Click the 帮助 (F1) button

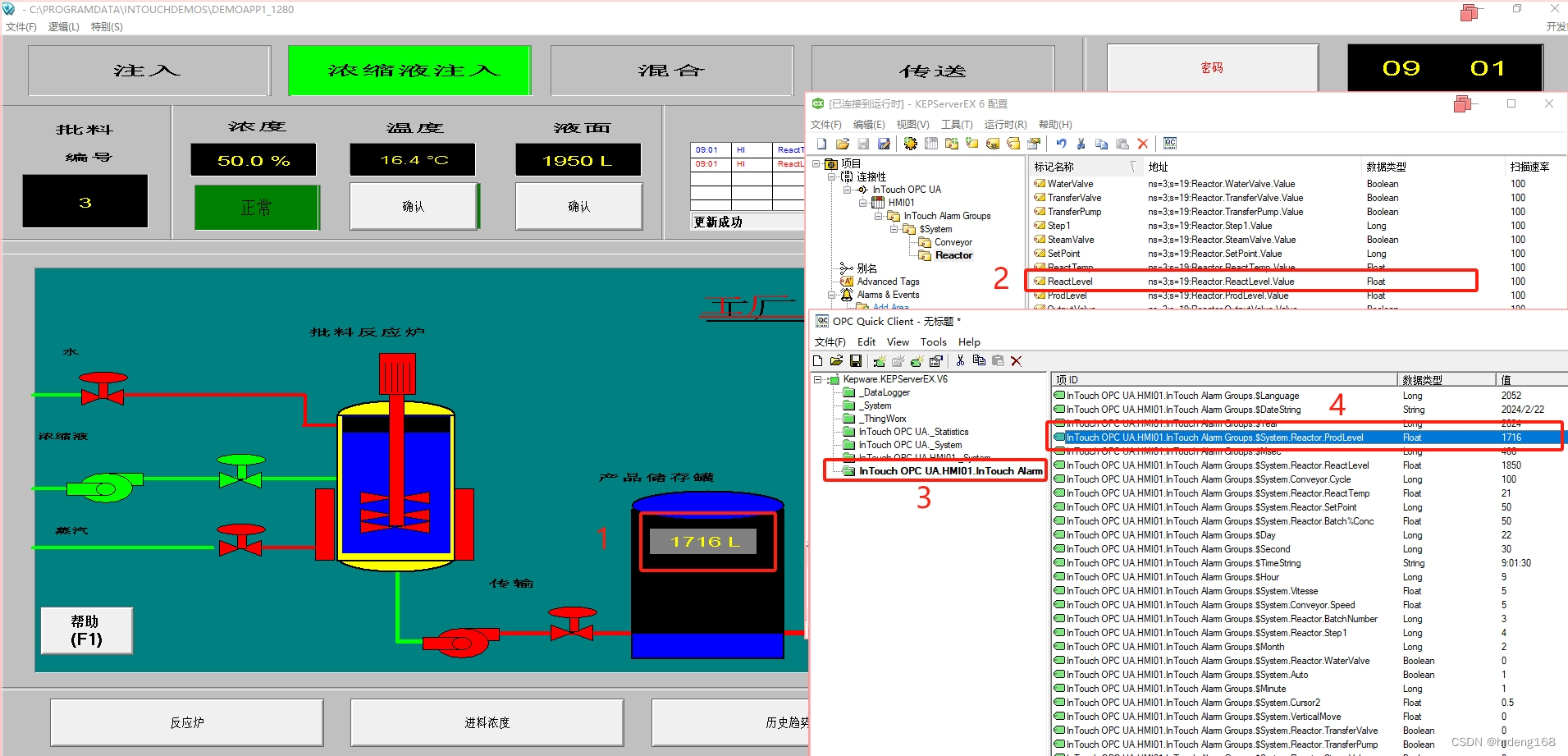[86, 630]
